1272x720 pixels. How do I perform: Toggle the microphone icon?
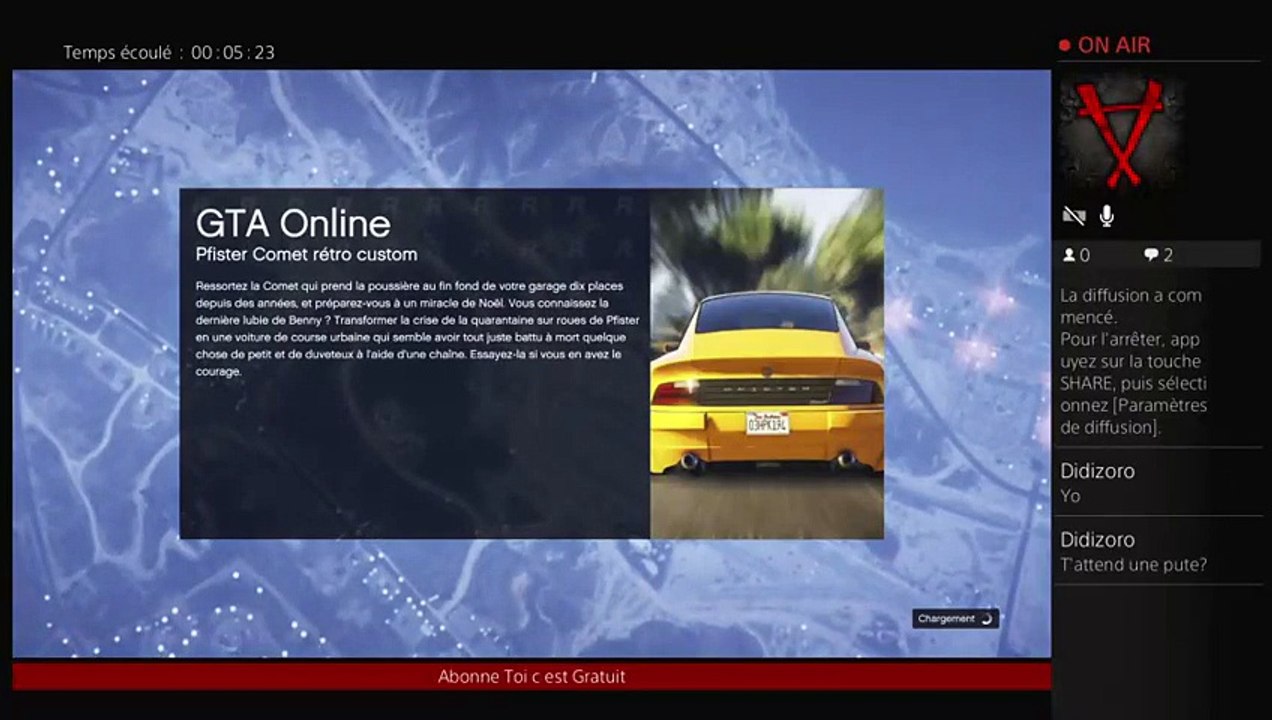pos(1107,215)
